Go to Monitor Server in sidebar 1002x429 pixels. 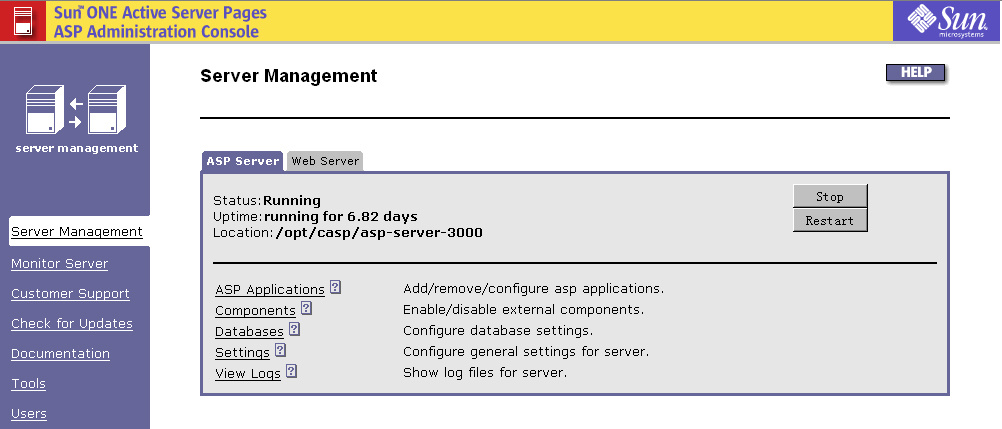[59, 263]
